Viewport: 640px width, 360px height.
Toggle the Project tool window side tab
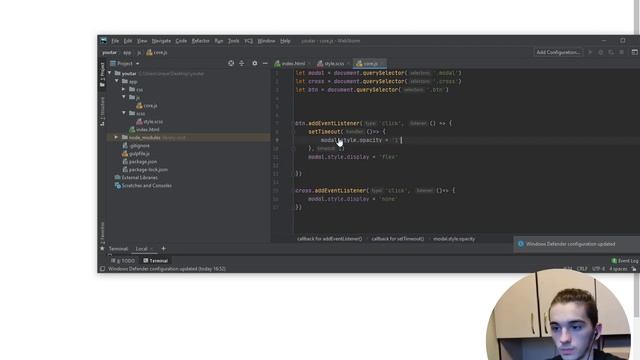[102, 75]
